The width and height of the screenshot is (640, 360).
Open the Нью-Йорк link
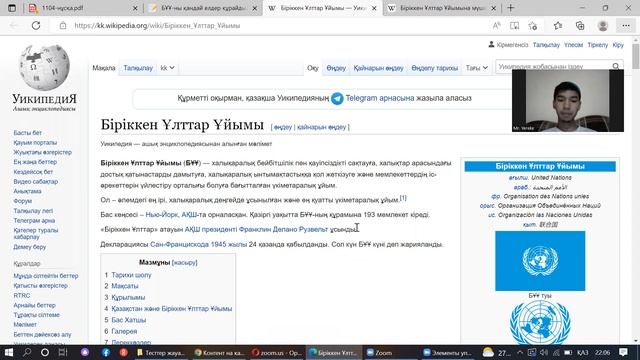coord(161,214)
